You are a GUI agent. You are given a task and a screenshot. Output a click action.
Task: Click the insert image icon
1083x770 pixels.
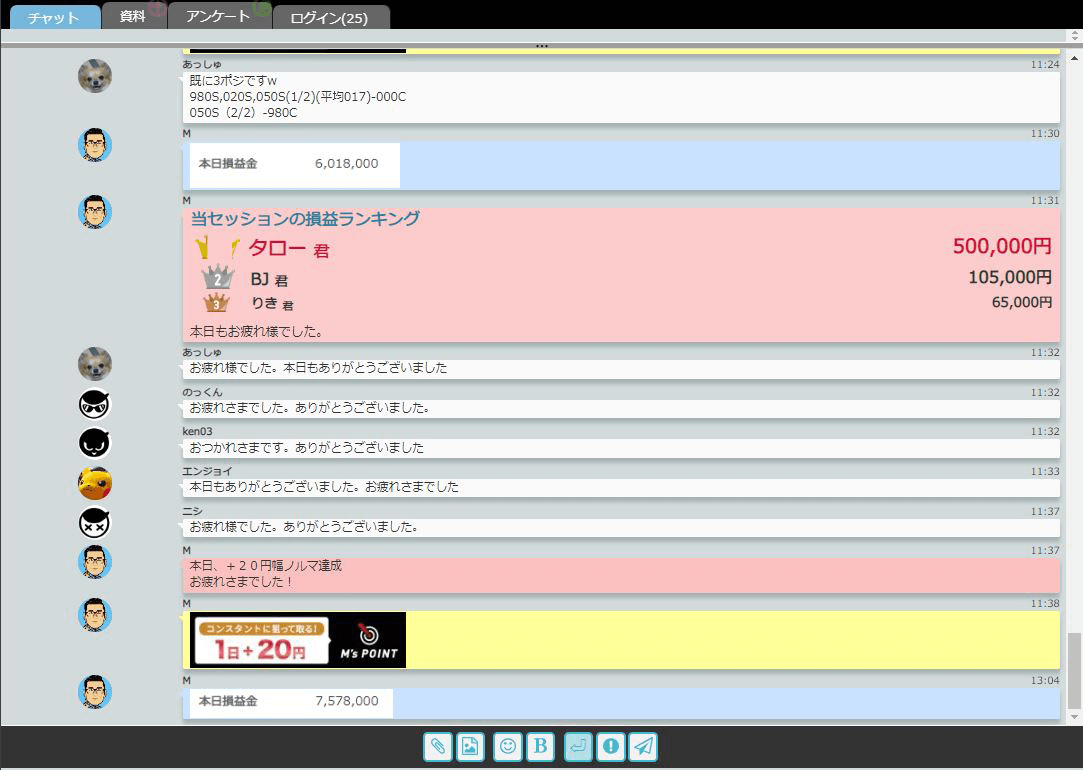(x=470, y=747)
